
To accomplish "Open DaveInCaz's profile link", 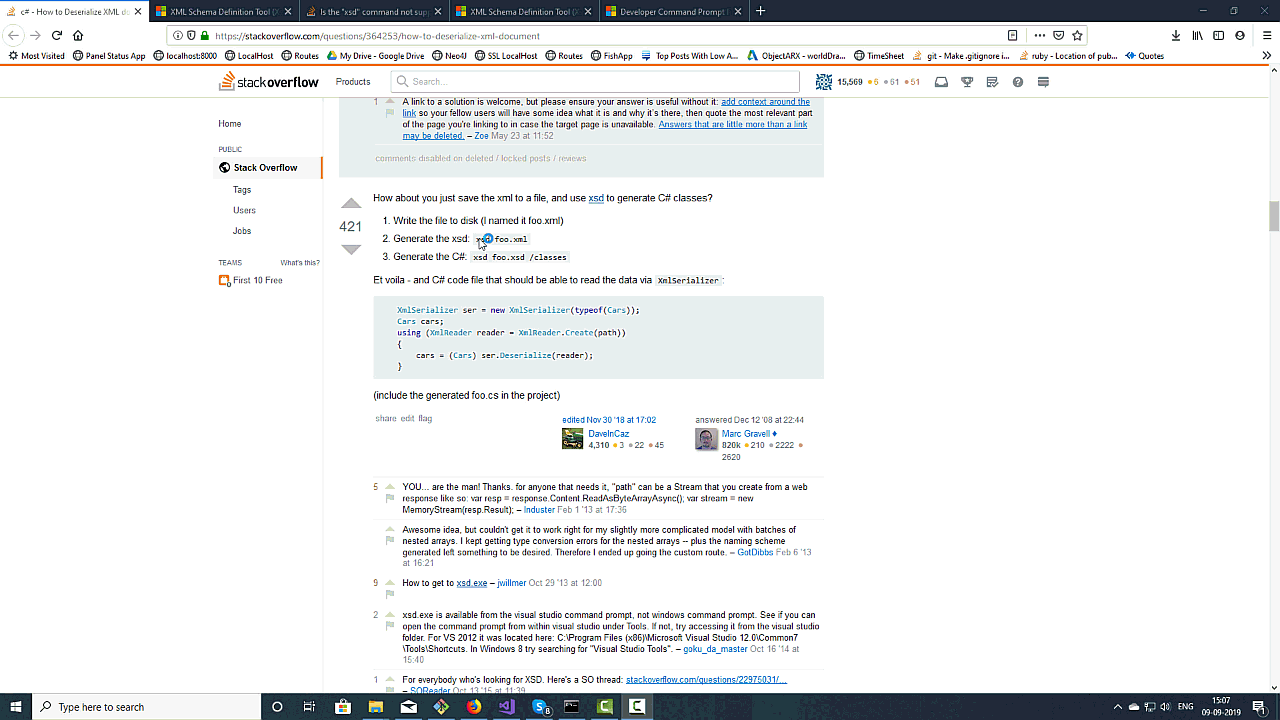I will coord(608,434).
